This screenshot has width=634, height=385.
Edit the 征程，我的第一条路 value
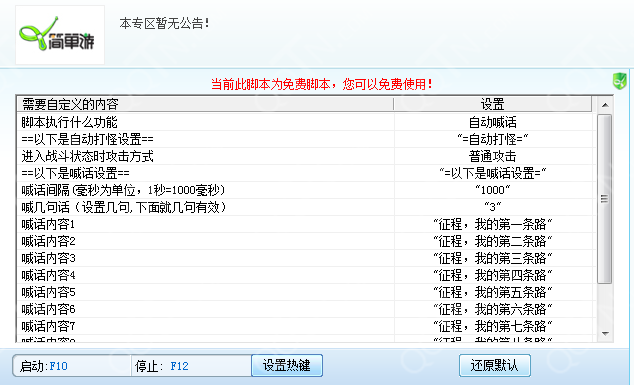tap(492, 224)
